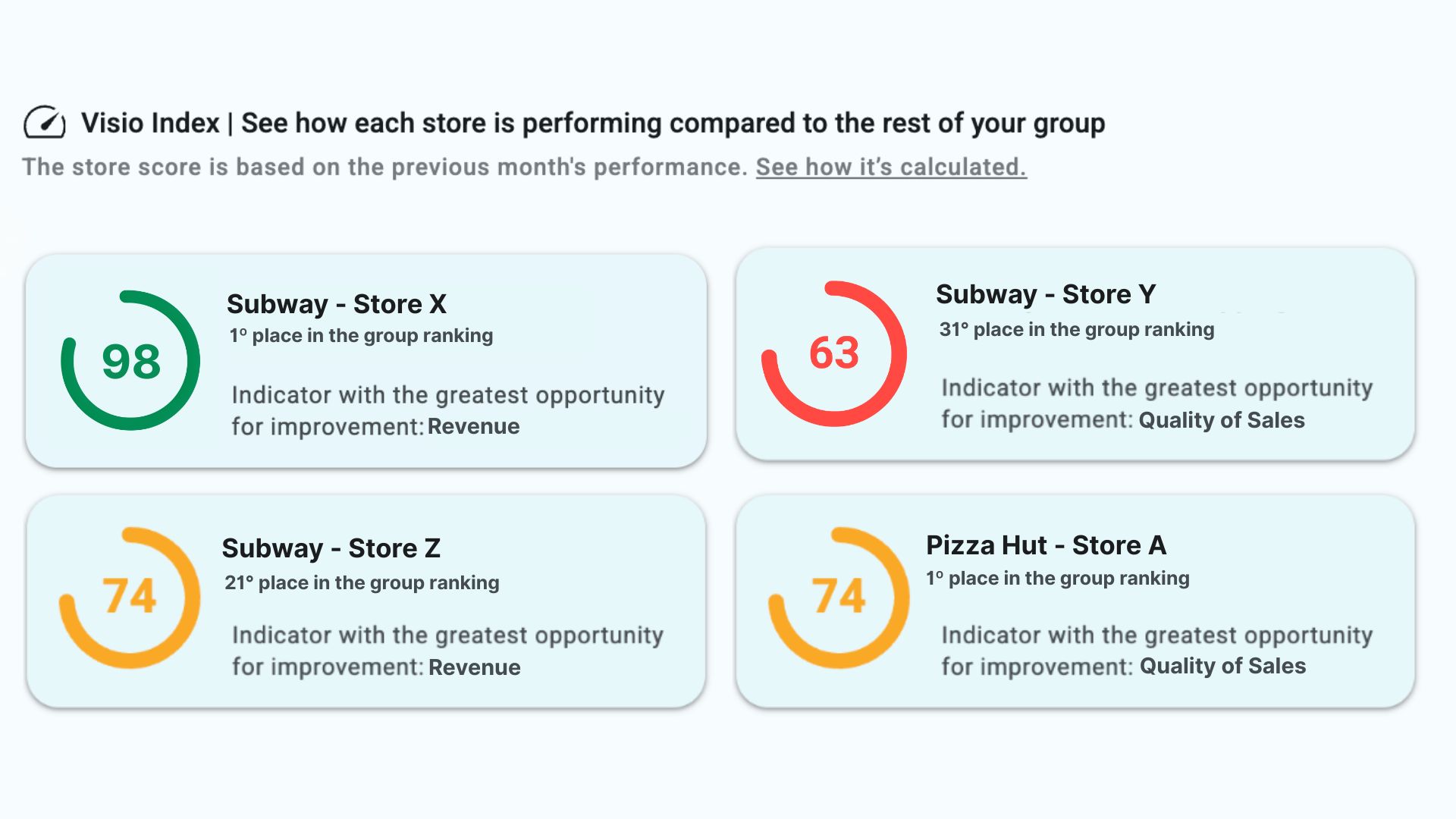The width and height of the screenshot is (1456, 819).
Task: Click Pizza Hut's '1° place' ranking text
Action: click(x=1058, y=579)
